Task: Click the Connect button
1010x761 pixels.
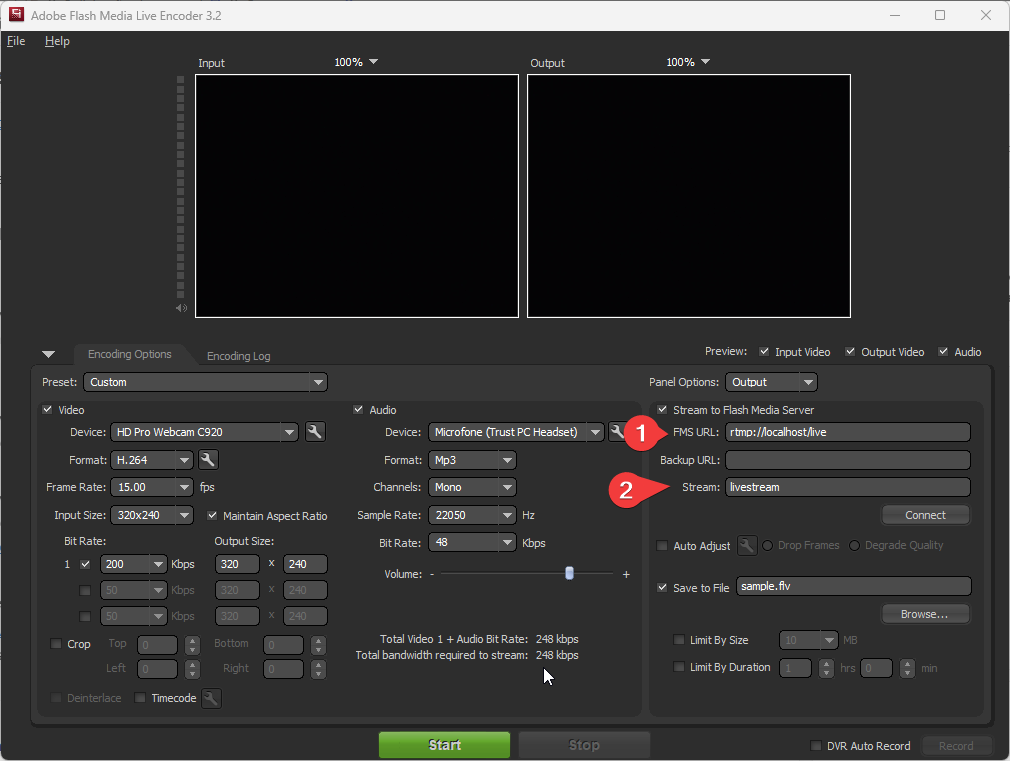Action: 925,515
